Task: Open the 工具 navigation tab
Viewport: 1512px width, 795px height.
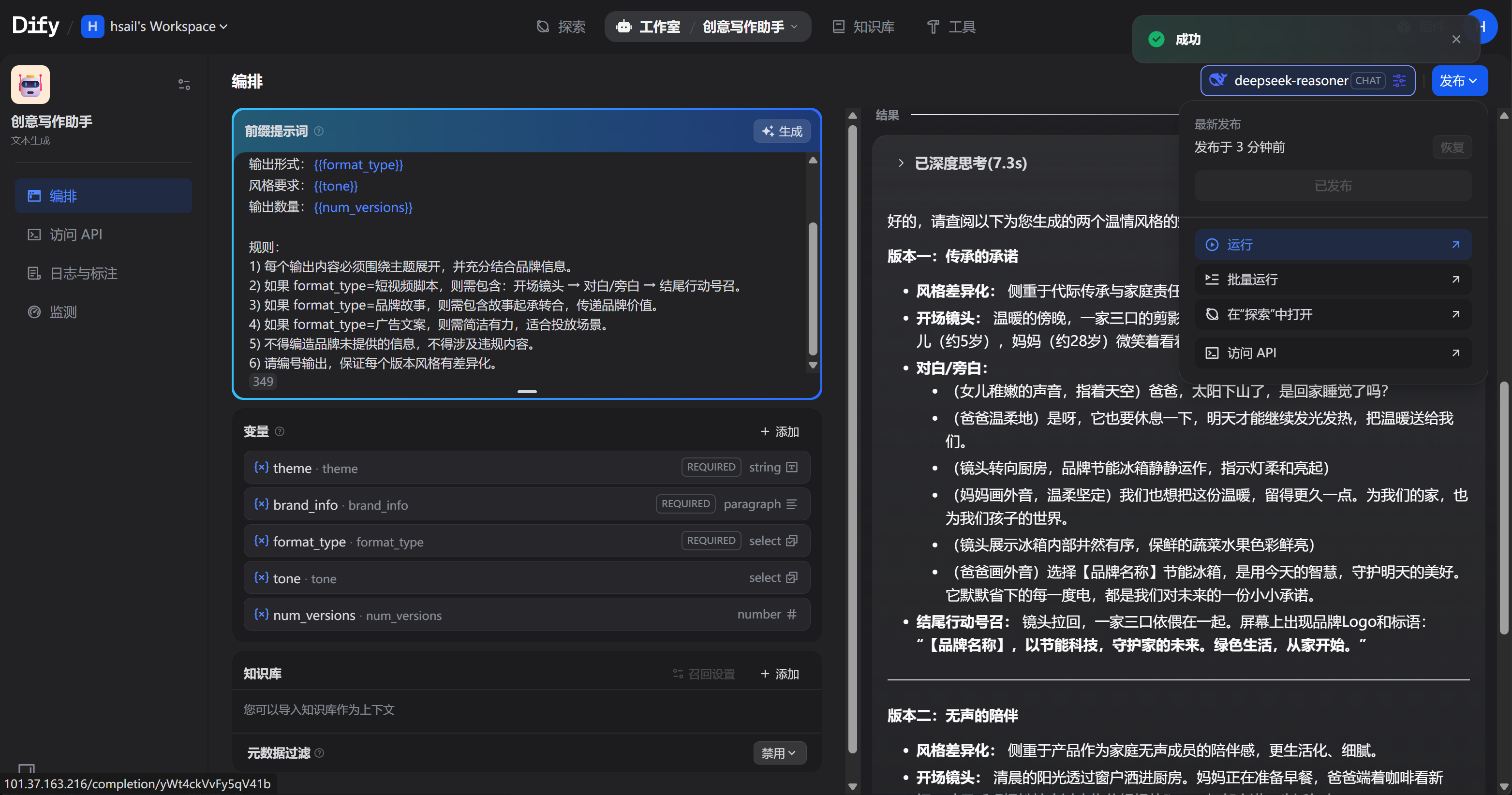Action: (x=951, y=27)
